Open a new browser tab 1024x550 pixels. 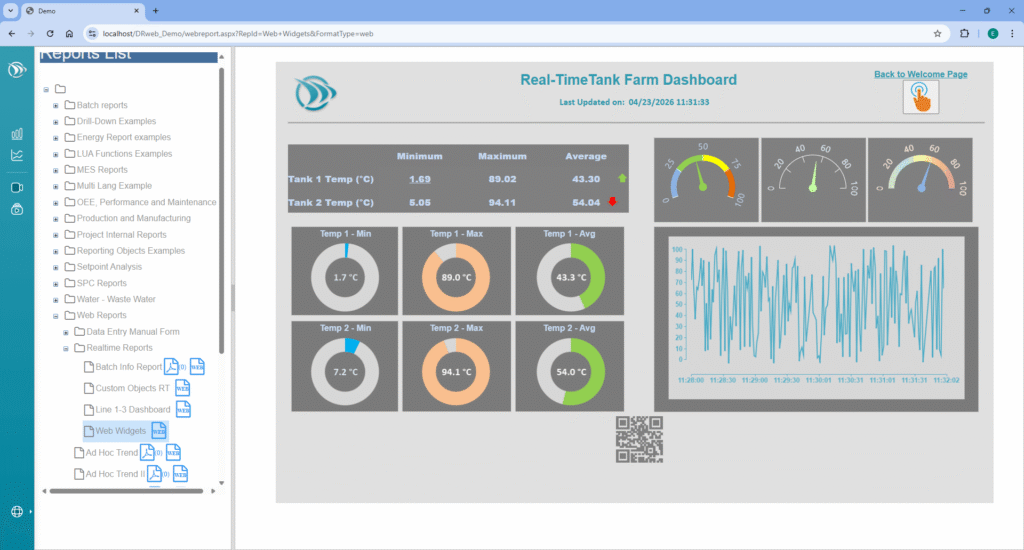click(x=155, y=10)
